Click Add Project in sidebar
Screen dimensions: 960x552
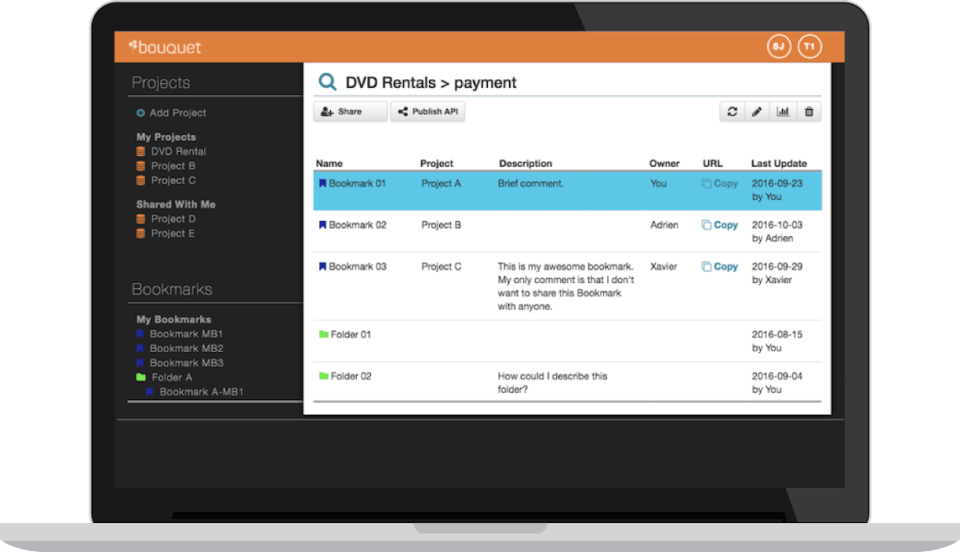[x=171, y=113]
